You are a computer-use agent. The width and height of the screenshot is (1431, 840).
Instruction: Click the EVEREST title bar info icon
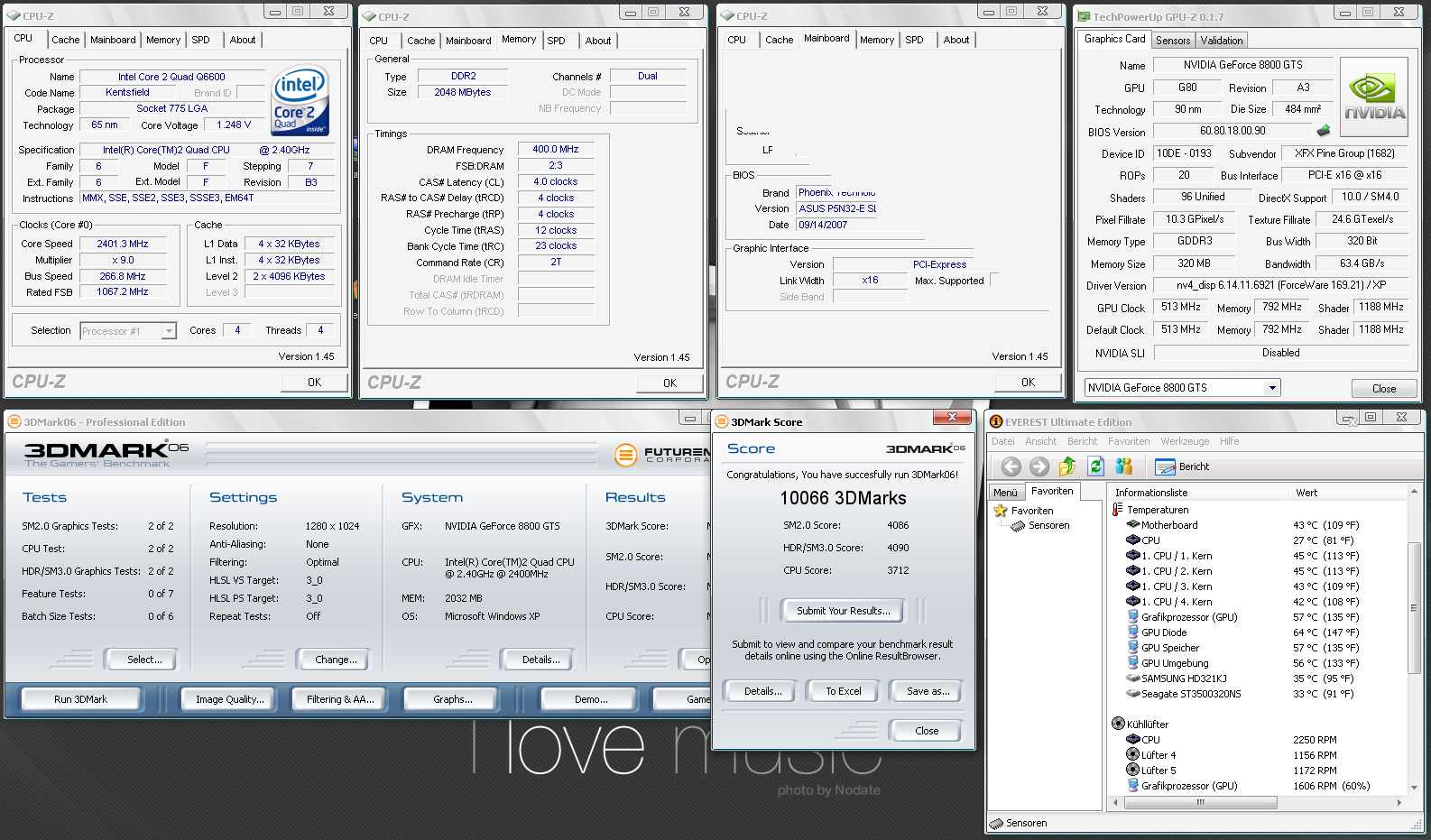click(x=996, y=421)
